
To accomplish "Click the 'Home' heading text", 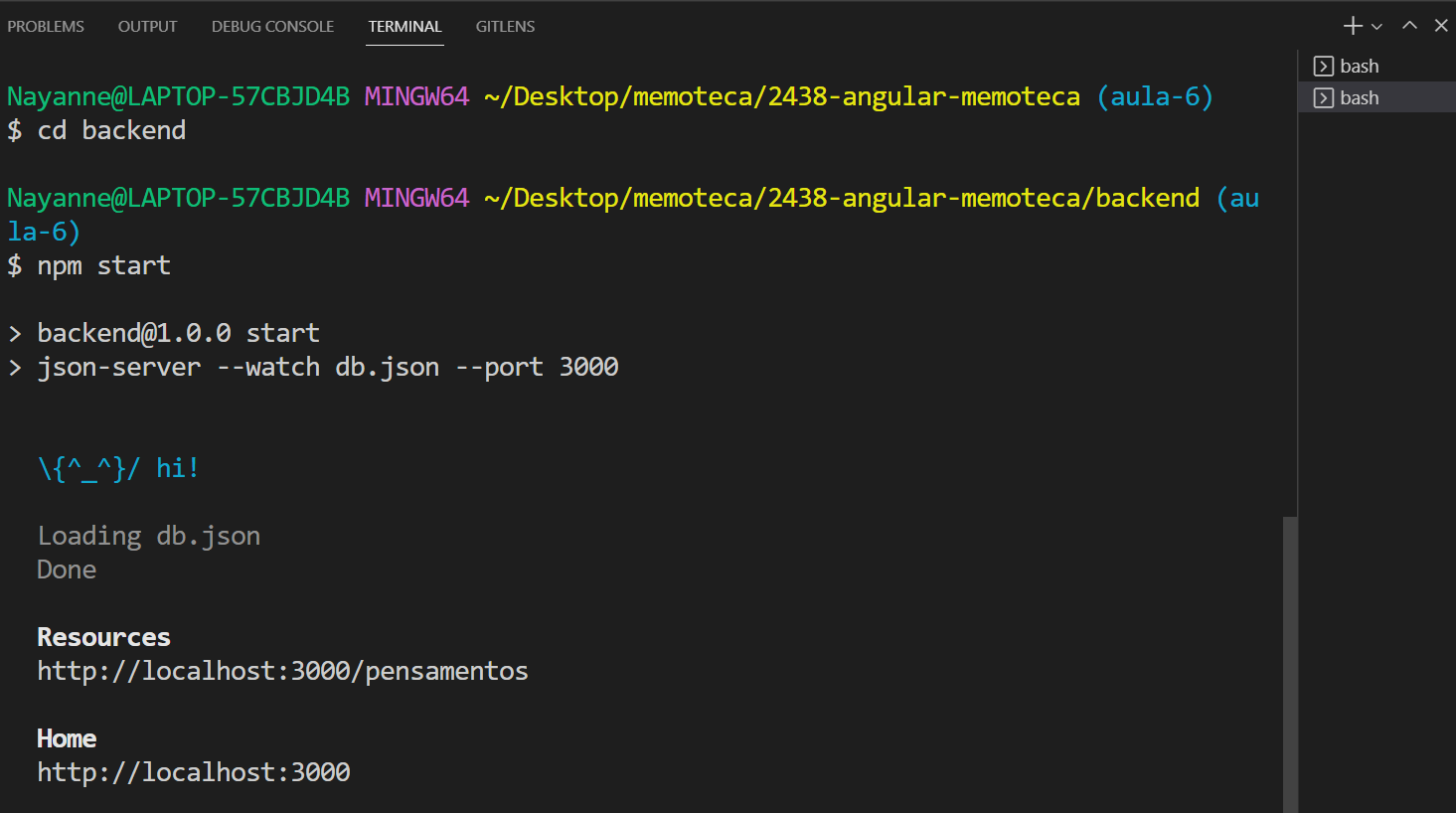I will click(67, 738).
